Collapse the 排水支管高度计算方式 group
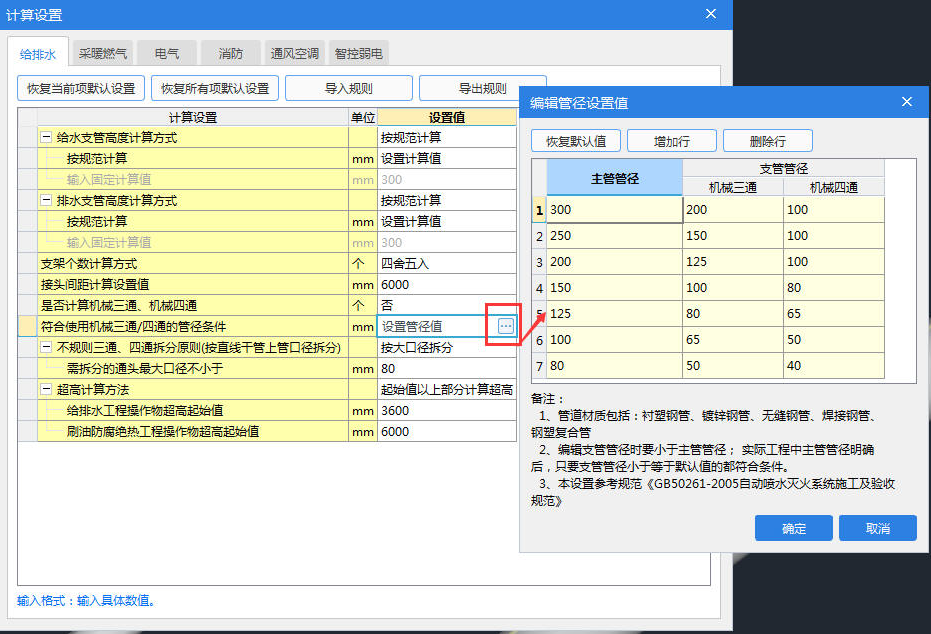The height and width of the screenshot is (634, 931). [x=46, y=201]
